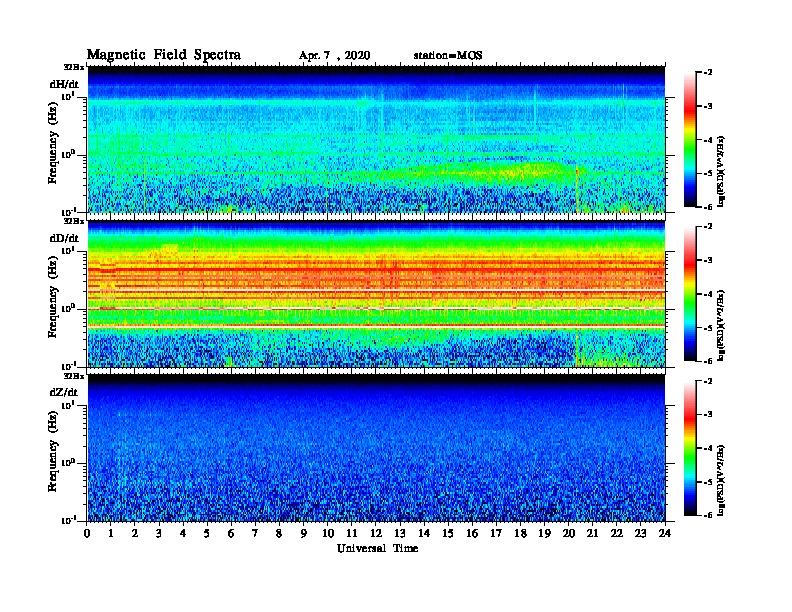792x612 pixels.
Task: Click the "20" hour tick label on time axis
Action: [568, 533]
